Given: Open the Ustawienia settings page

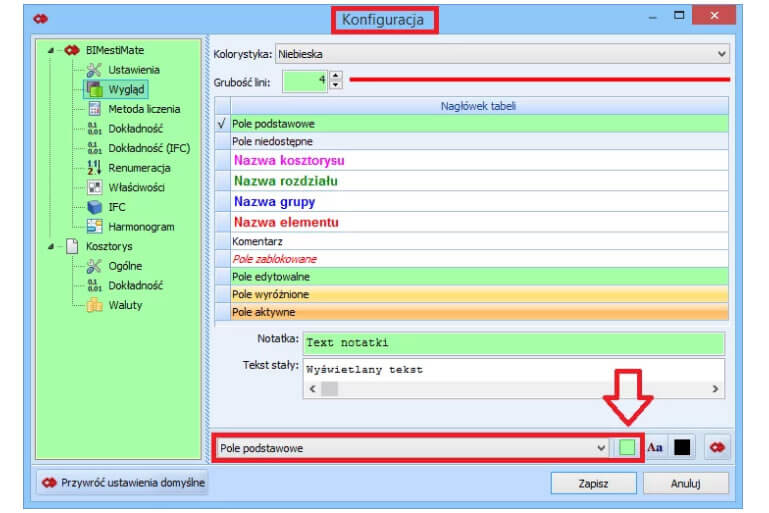Looking at the screenshot, I should click(133, 70).
